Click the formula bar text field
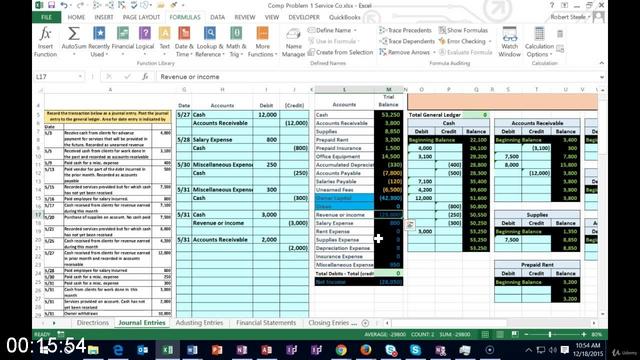 tap(377, 77)
